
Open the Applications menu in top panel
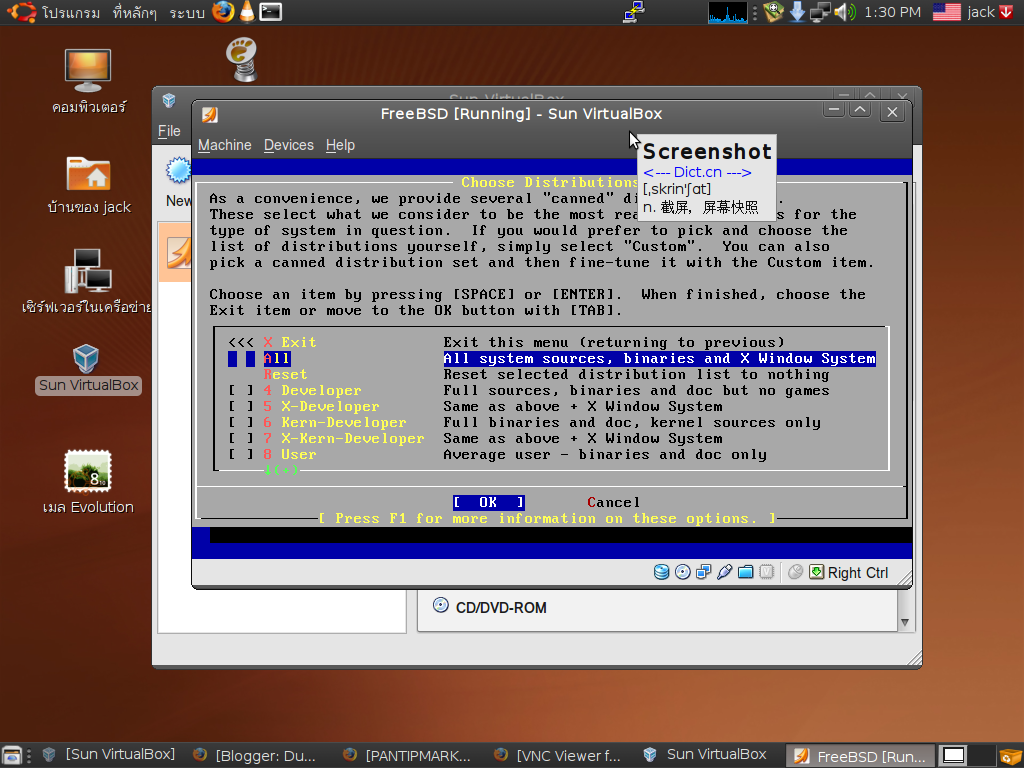click(x=71, y=12)
